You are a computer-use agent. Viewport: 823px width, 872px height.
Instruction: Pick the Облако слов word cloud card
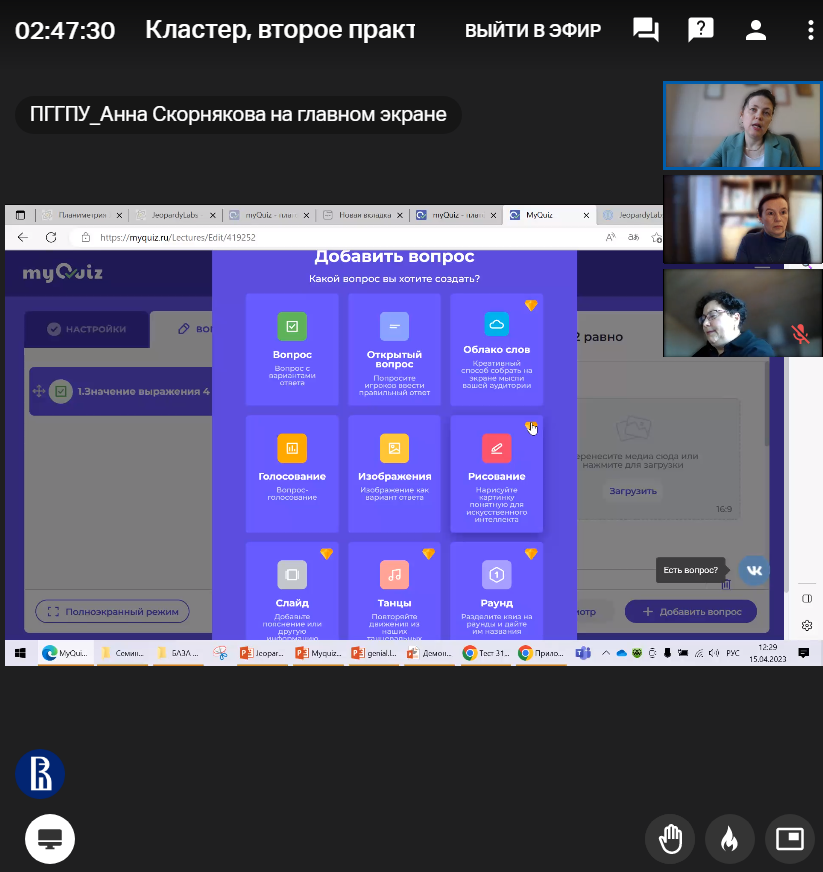(497, 348)
